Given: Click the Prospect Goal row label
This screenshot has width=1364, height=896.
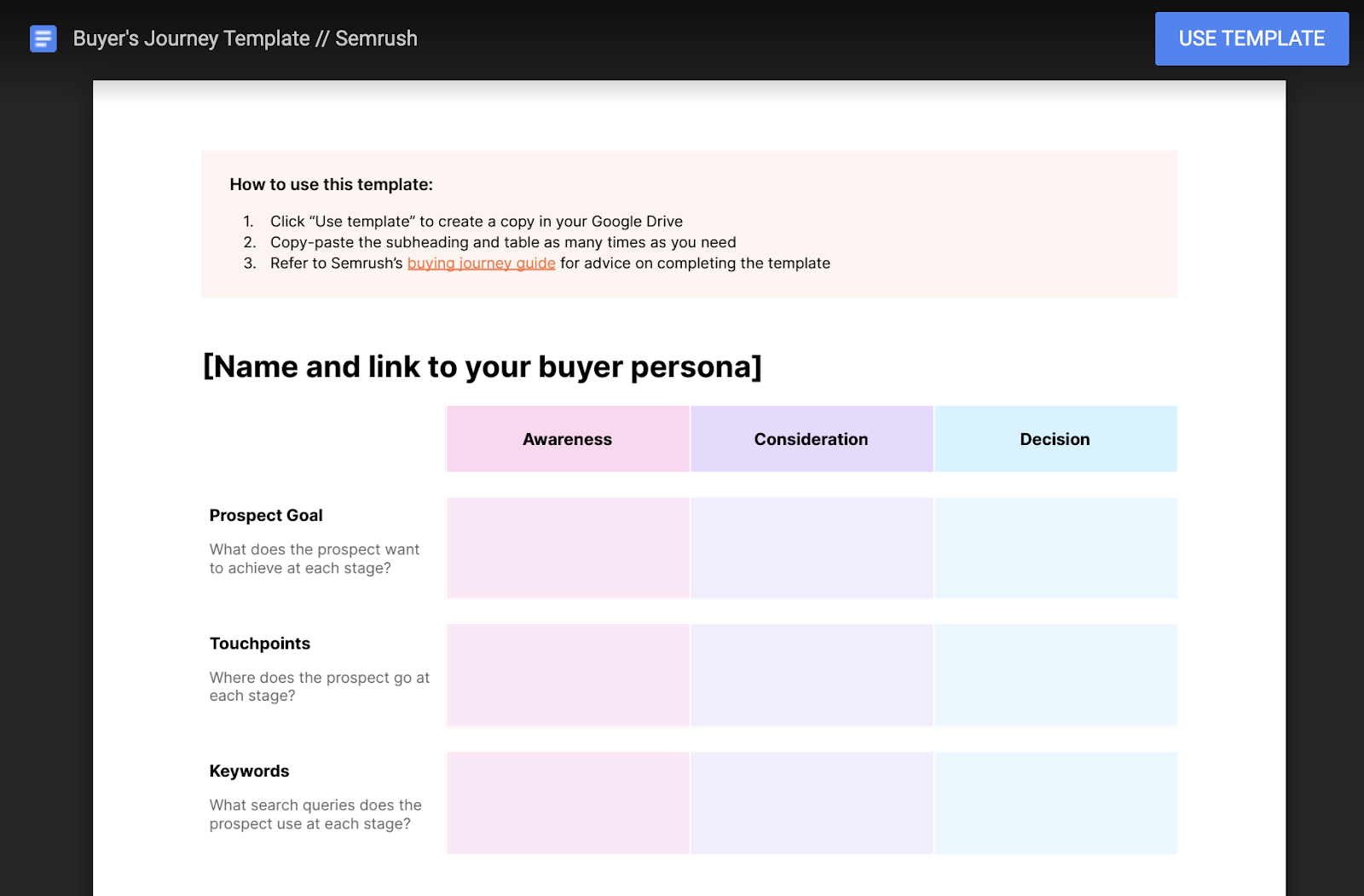Looking at the screenshot, I should click(266, 515).
